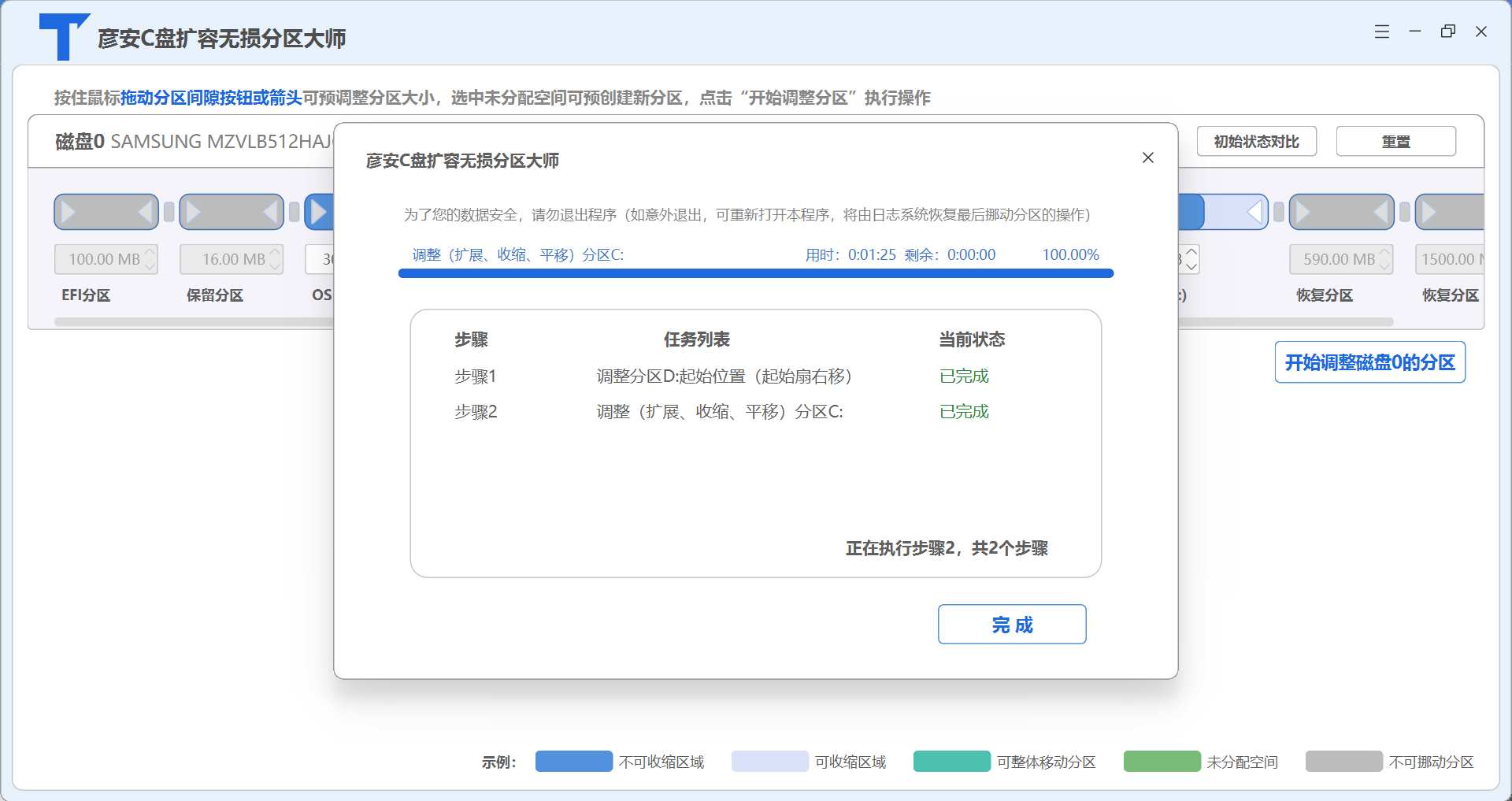The image size is (1512, 801).
Task: Click the 剩余: 0:00:00 remaining time text
Action: (950, 254)
